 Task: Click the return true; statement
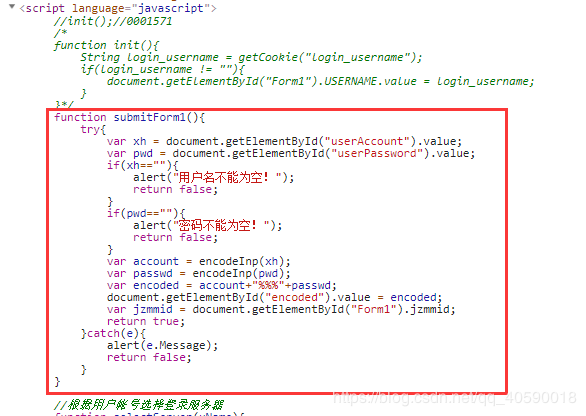(146, 321)
